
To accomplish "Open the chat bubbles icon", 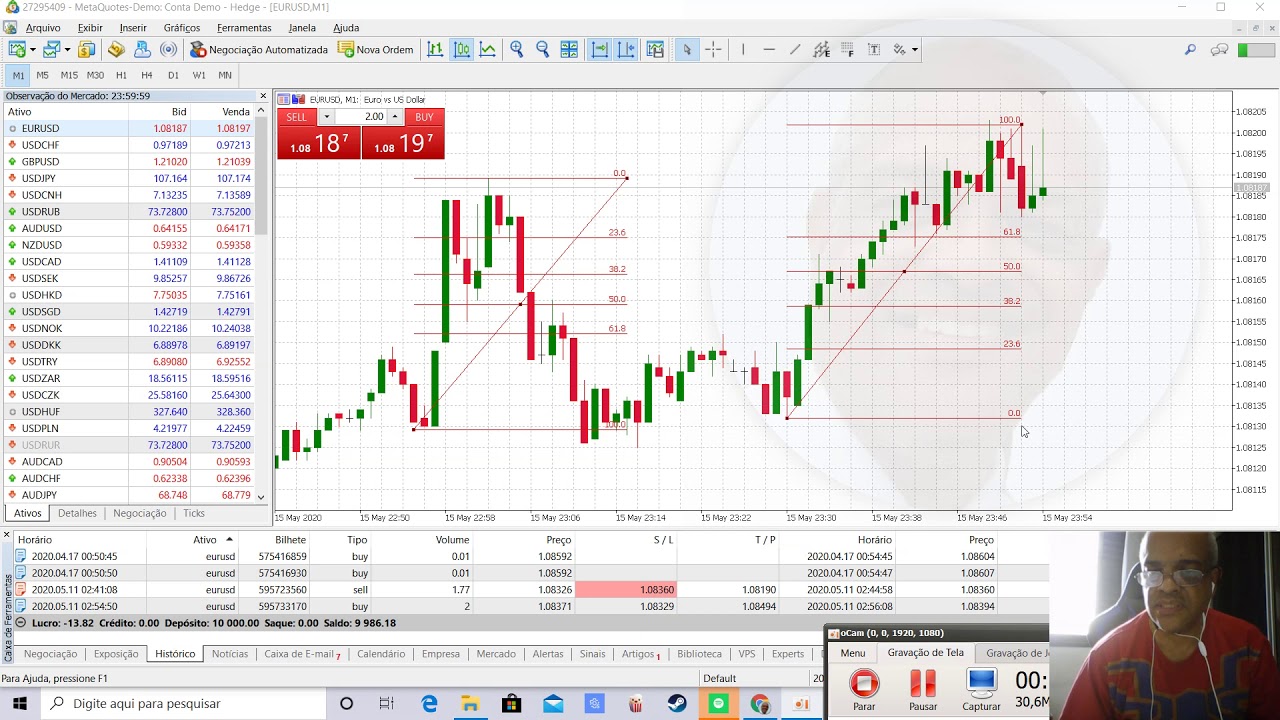I will point(1219,49).
